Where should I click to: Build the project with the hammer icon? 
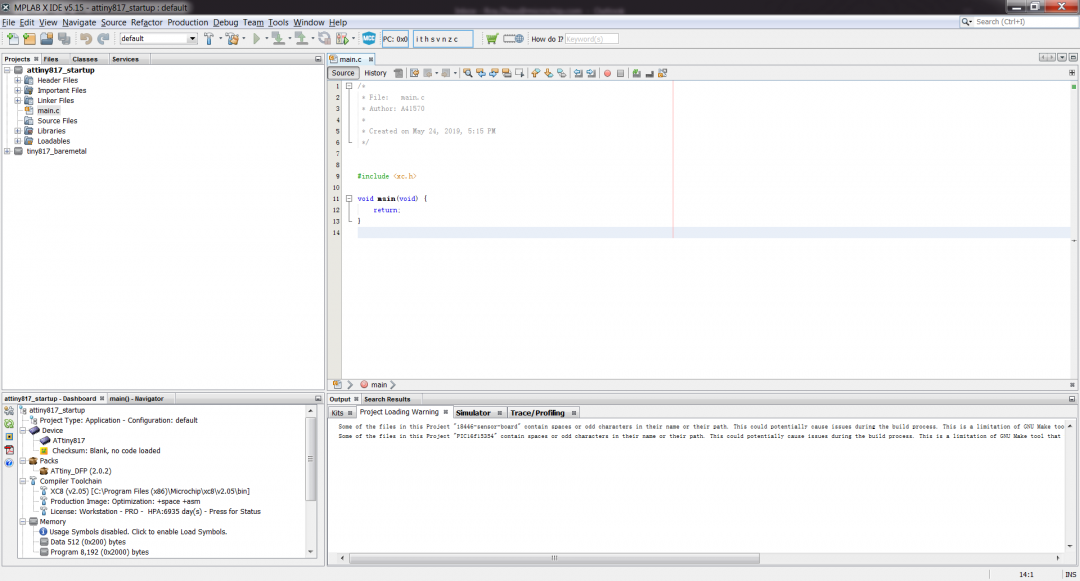tap(209, 39)
